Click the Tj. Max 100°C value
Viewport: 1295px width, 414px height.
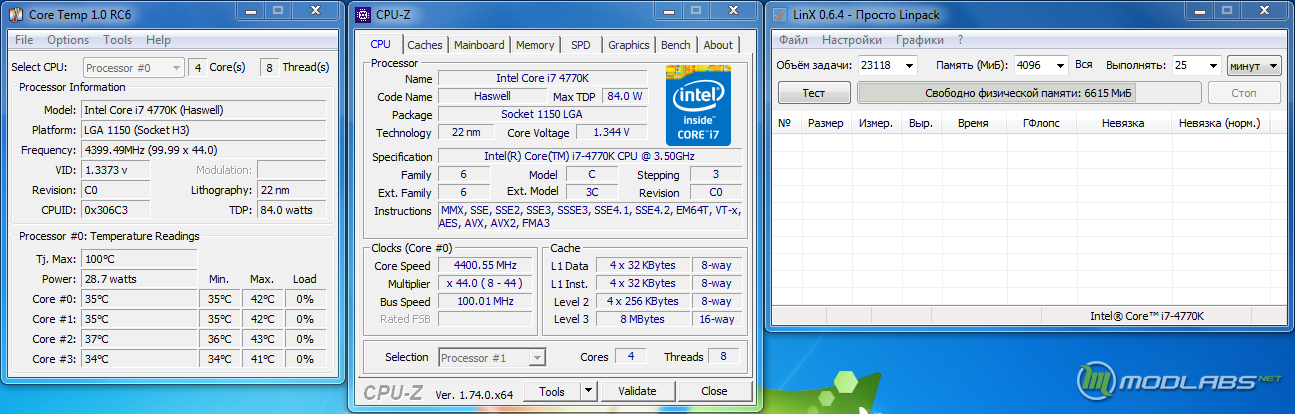click(x=139, y=259)
